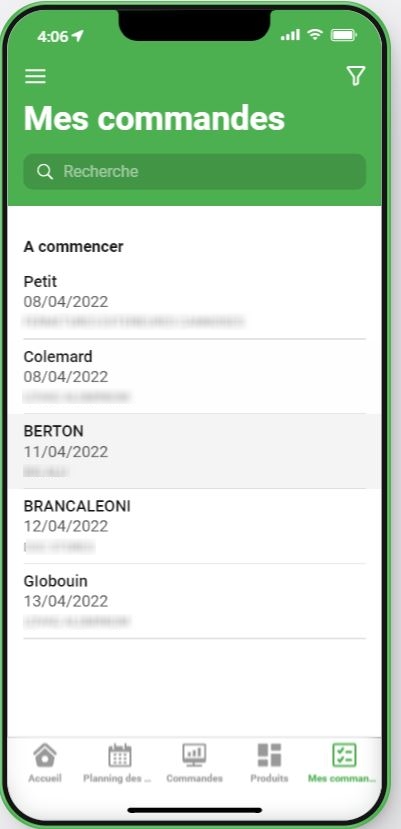Screen dimensions: 401x829
Task: Switch to the Produits tab label
Action: pyautogui.click(x=269, y=778)
